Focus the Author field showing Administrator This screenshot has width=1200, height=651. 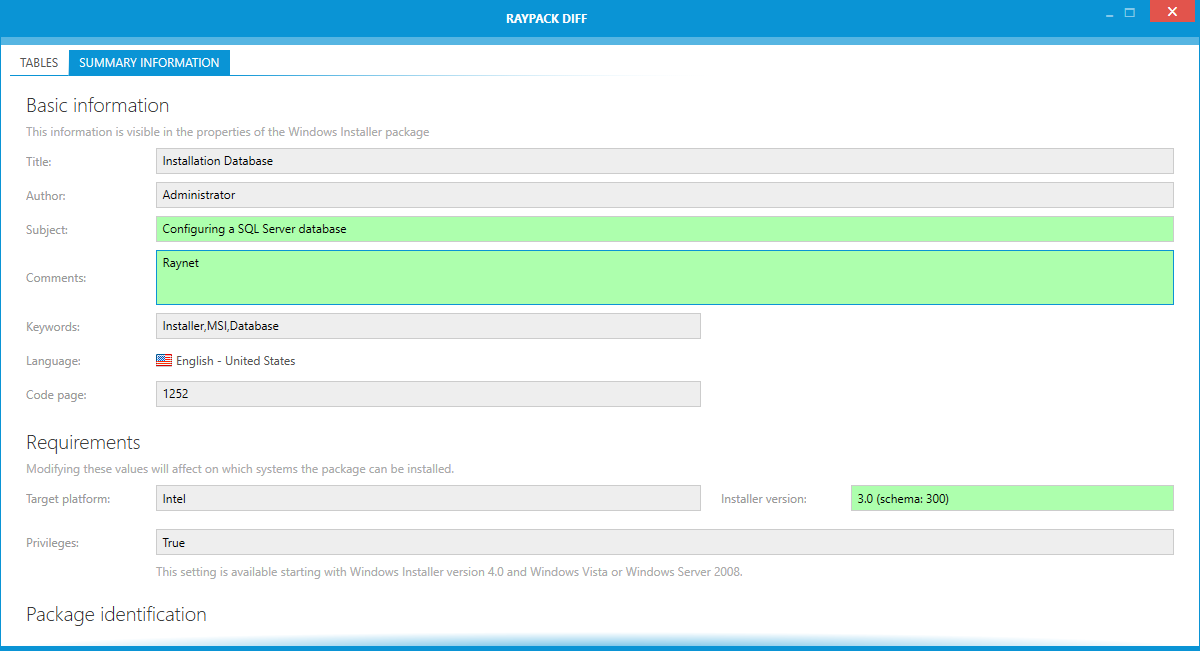click(x=664, y=195)
